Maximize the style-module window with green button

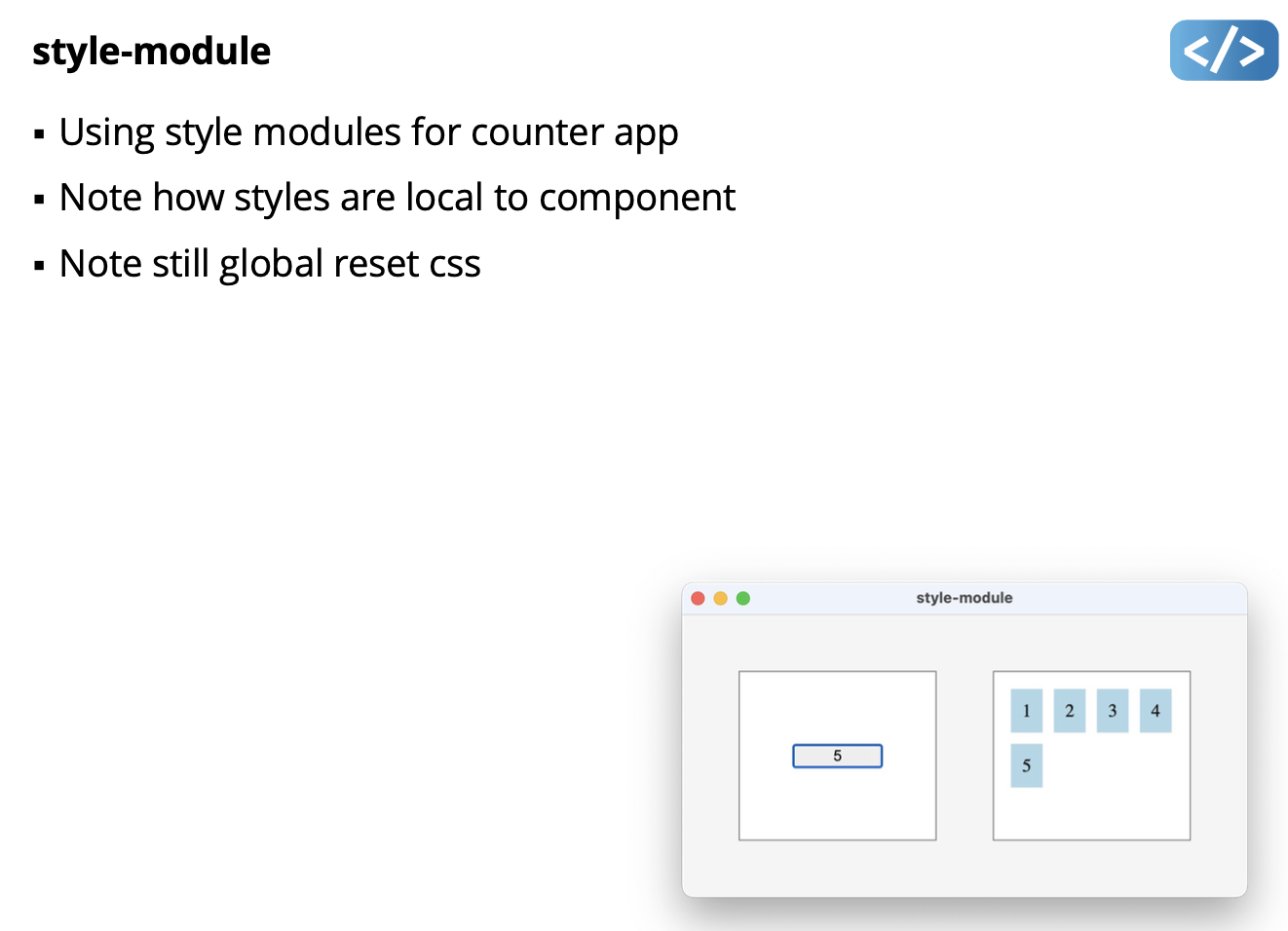(x=743, y=598)
